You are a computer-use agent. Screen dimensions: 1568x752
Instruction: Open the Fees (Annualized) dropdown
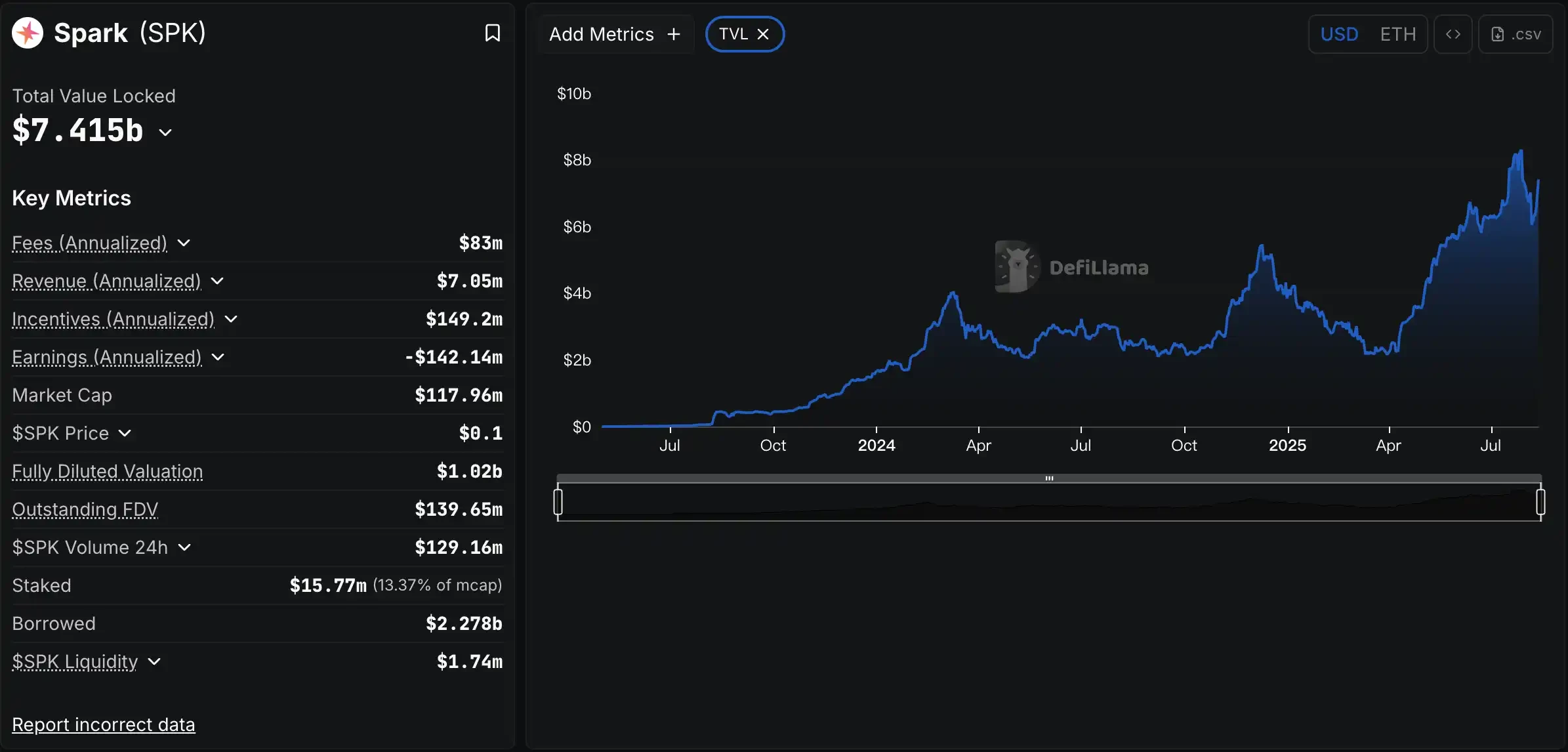coord(184,243)
